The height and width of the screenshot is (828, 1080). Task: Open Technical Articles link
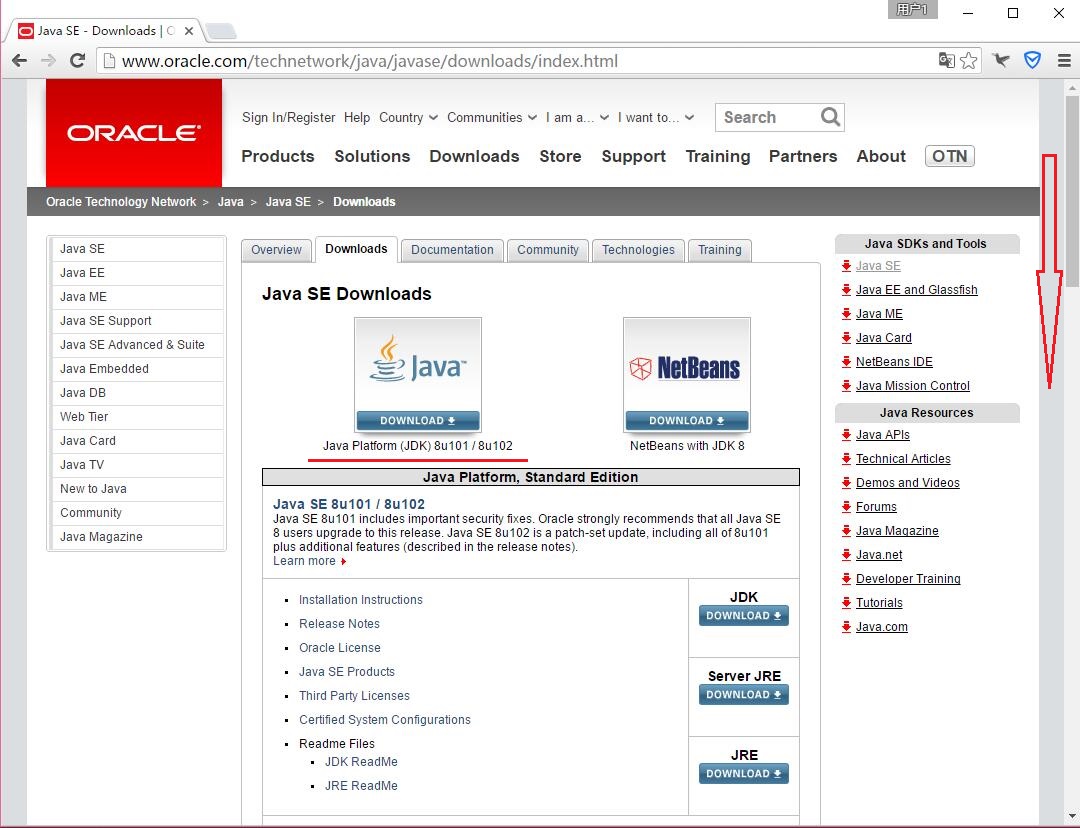[x=903, y=459]
